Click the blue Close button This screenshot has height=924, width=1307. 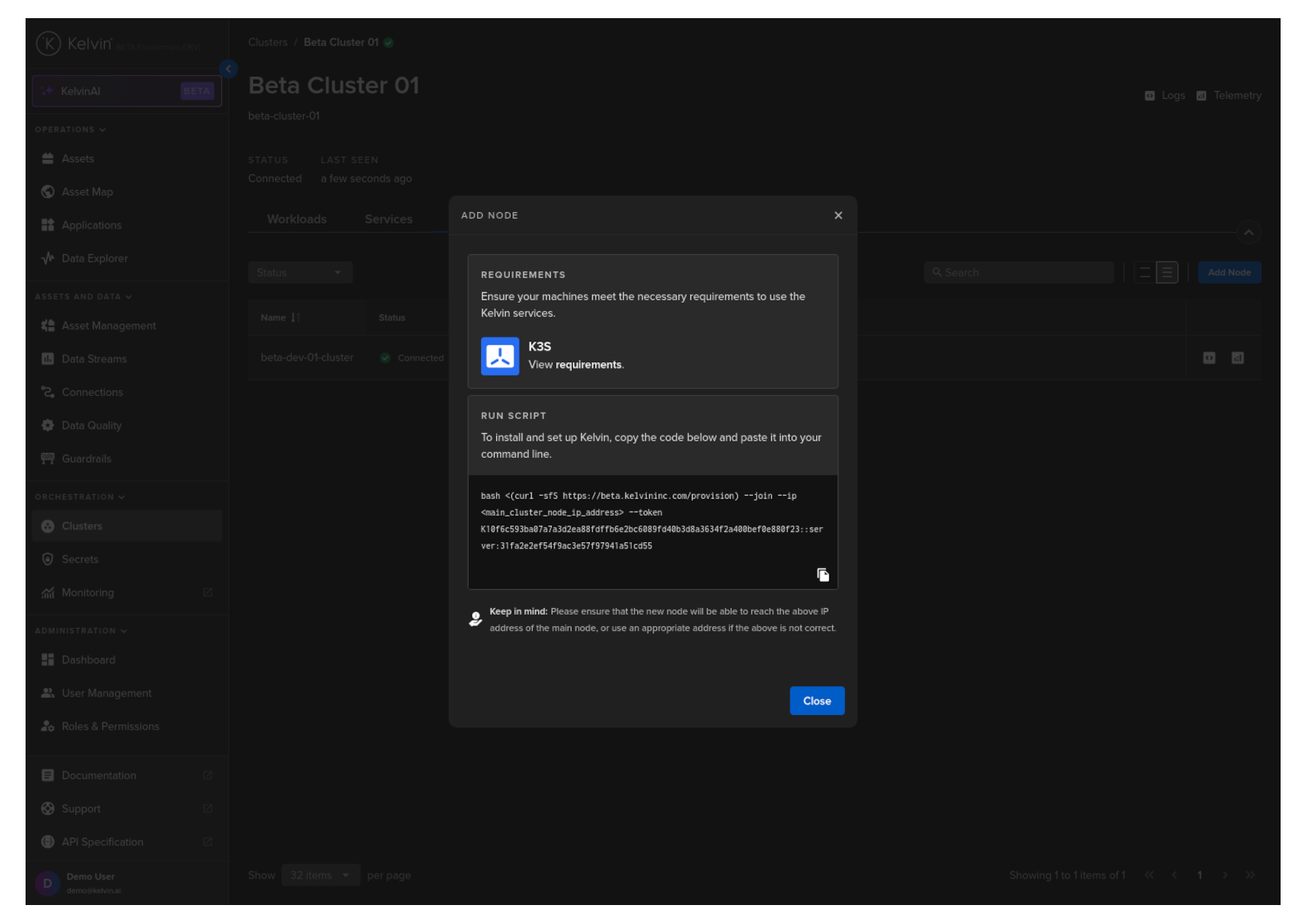816,700
